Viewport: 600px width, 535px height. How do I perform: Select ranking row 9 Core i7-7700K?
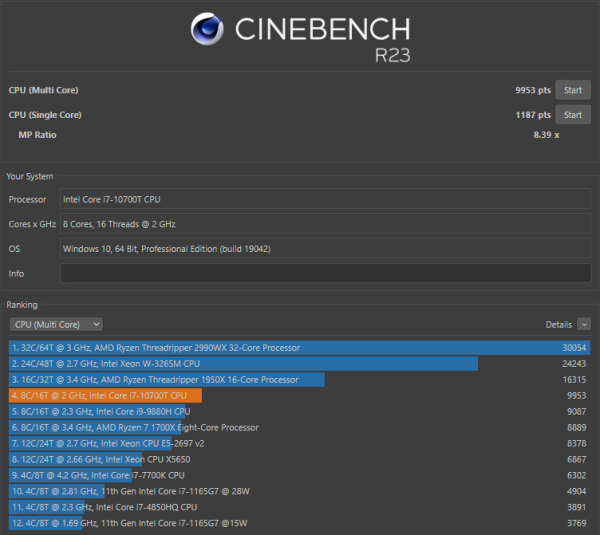(300, 475)
